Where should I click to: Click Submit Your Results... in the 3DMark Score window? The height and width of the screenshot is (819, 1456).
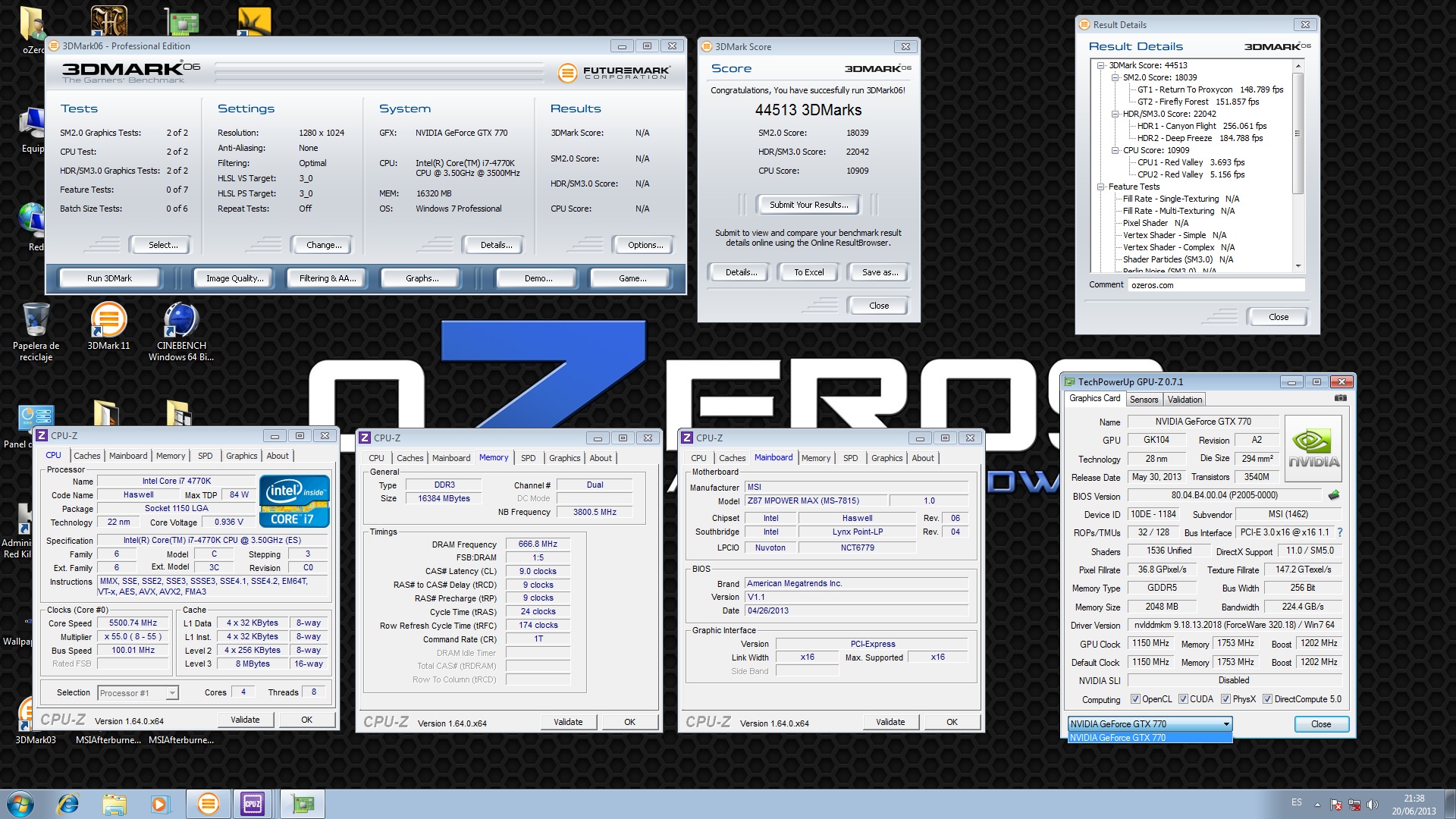[808, 205]
